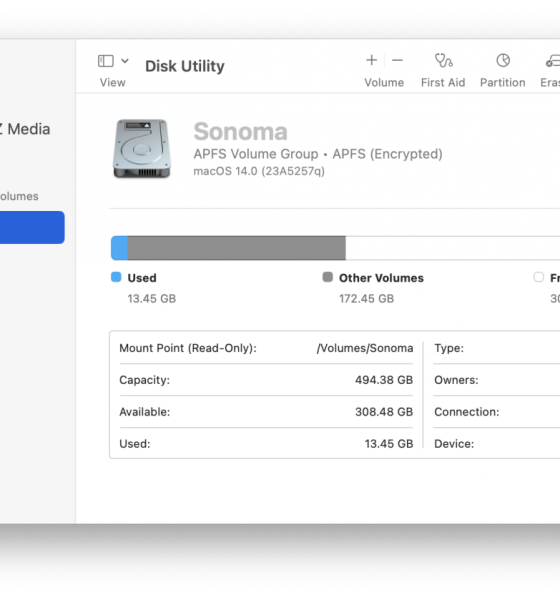Click the Other Volumes 172.45 GB value
Screen dimensions: 560x600
click(x=366, y=298)
